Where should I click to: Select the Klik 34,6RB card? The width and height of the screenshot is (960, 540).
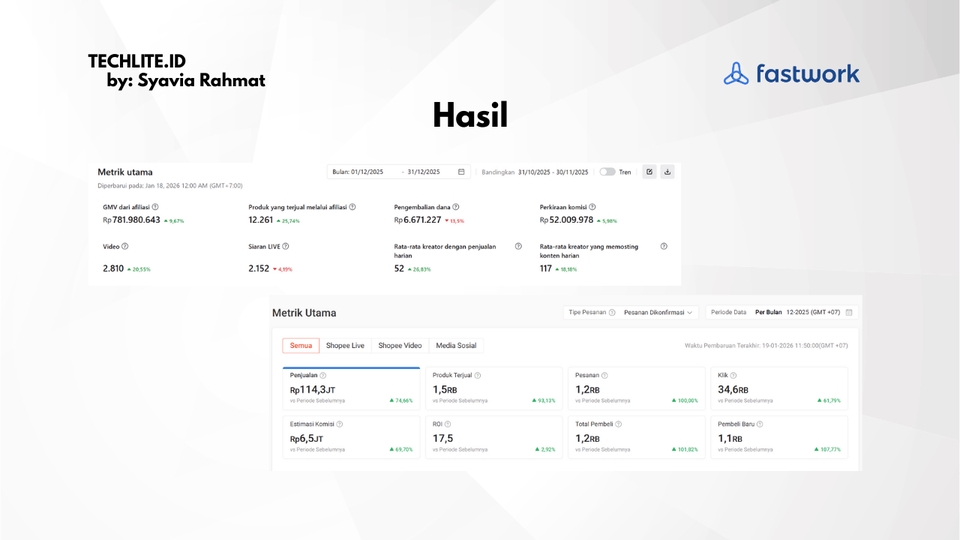[x=779, y=388]
